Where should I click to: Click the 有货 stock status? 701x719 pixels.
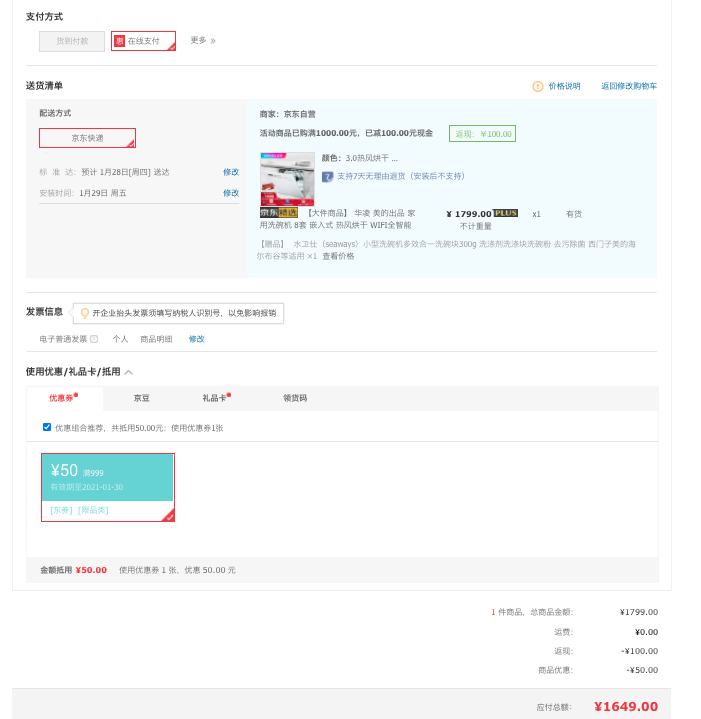(x=574, y=214)
